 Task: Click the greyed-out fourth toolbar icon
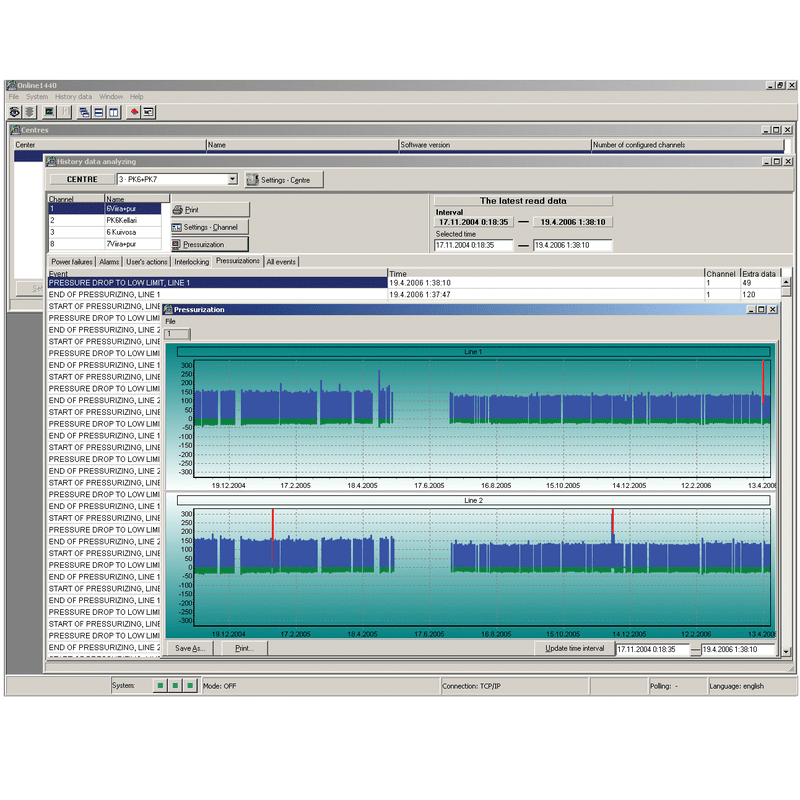tap(64, 112)
